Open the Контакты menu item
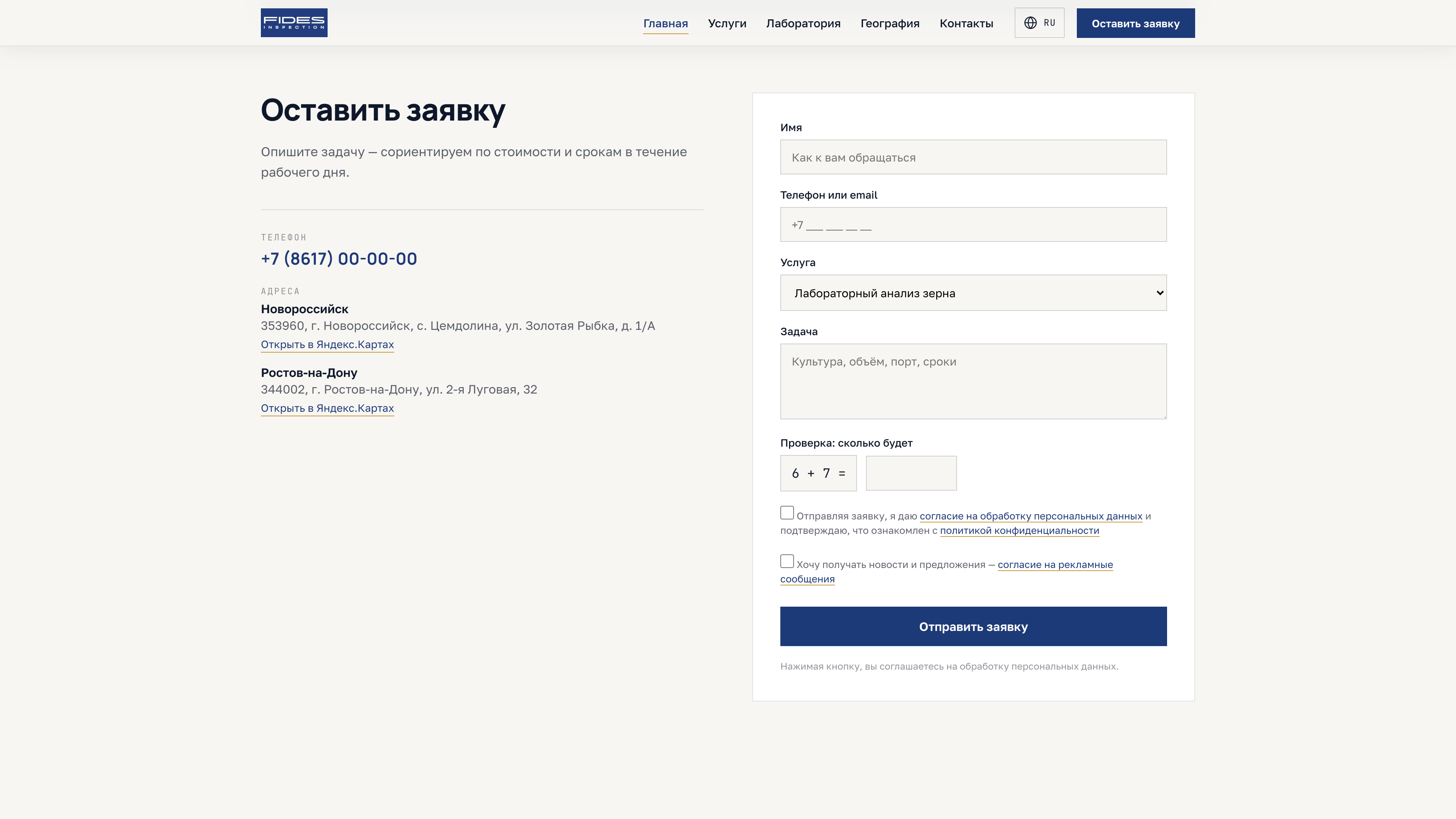The image size is (1456, 819). [966, 23]
